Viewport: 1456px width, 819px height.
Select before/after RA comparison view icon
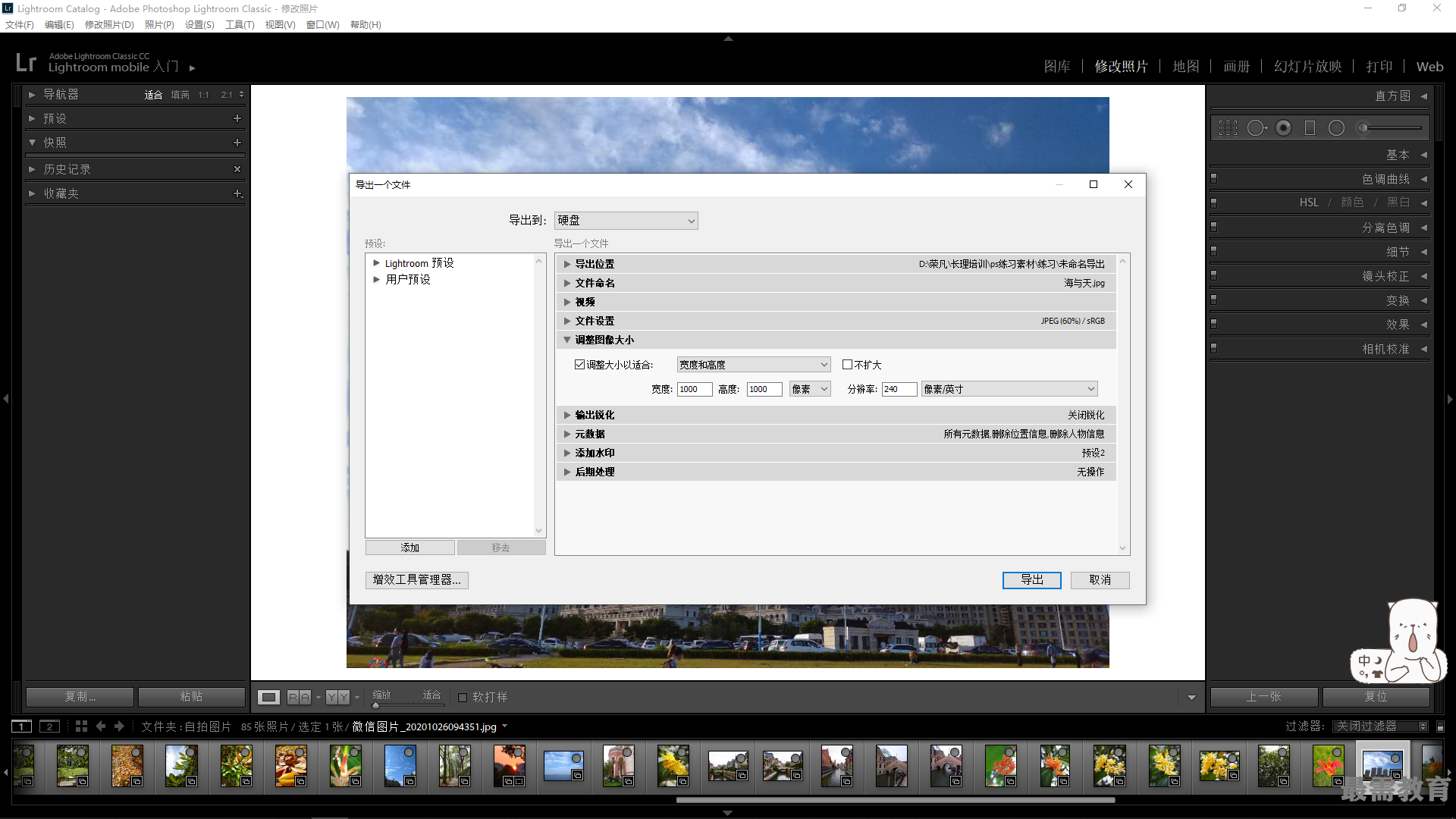pyautogui.click(x=299, y=697)
